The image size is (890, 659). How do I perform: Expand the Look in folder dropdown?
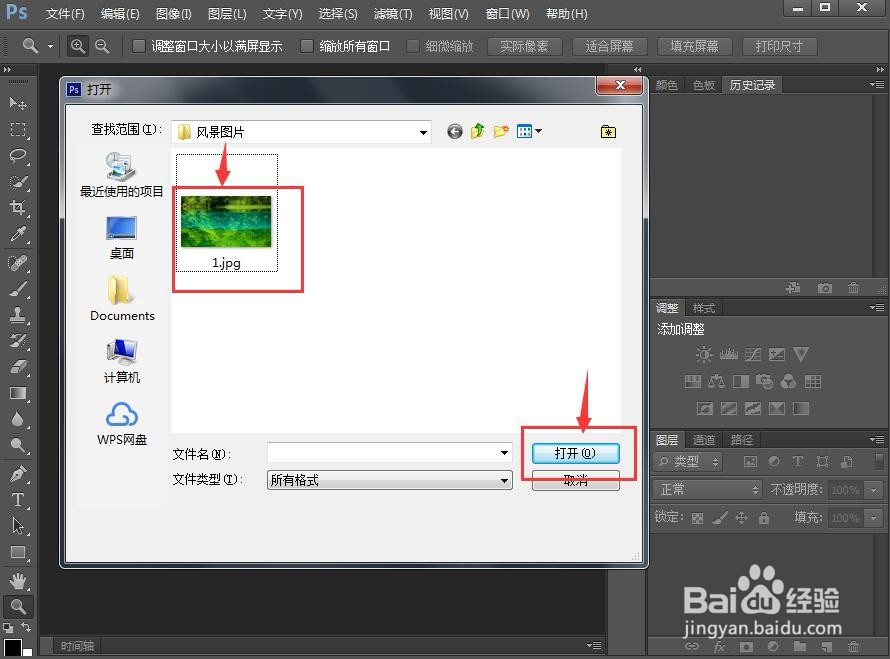423,132
